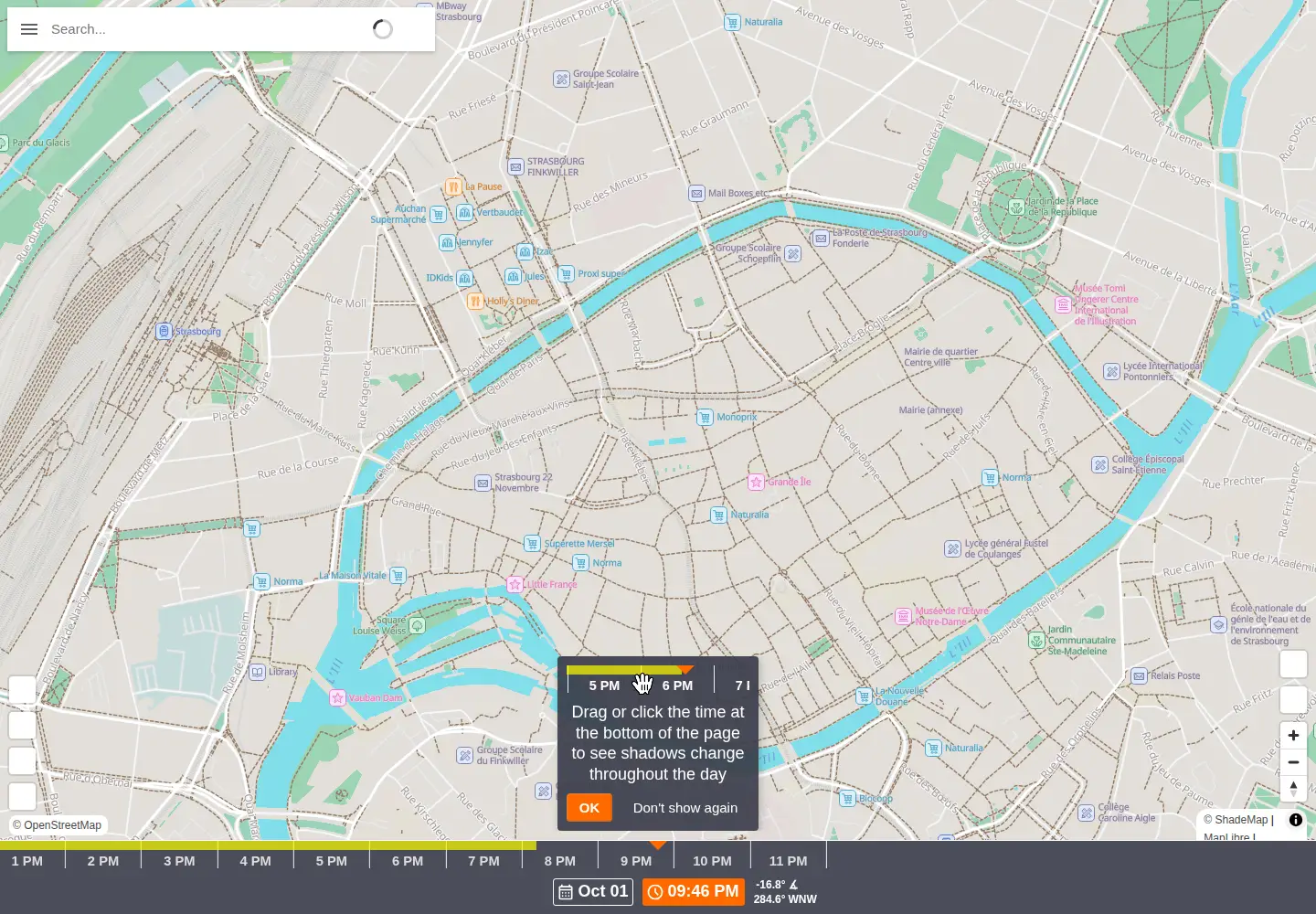Click the Relais Poste icon
Viewport: 1316px width, 914px height.
(1139, 675)
